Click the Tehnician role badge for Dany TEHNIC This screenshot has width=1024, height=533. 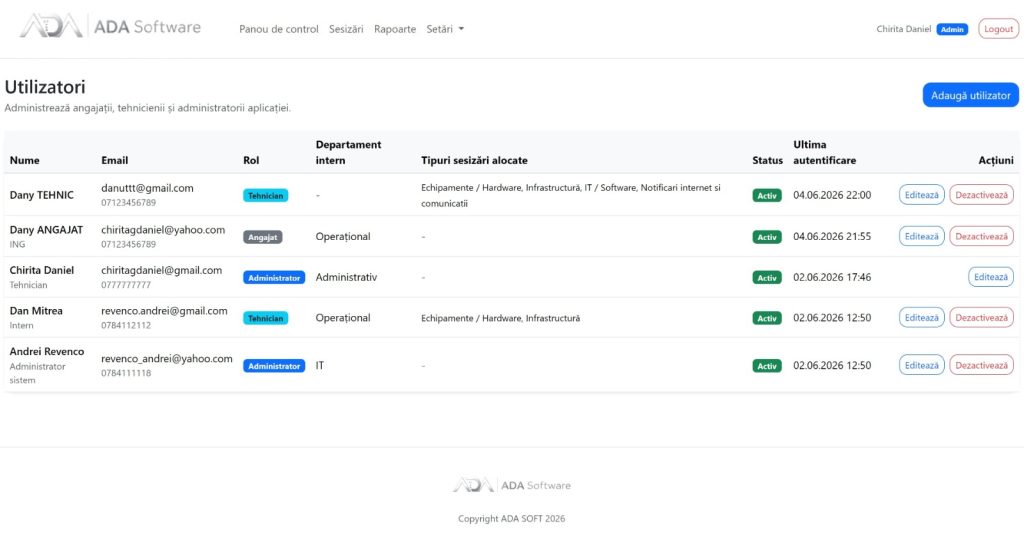[265, 195]
